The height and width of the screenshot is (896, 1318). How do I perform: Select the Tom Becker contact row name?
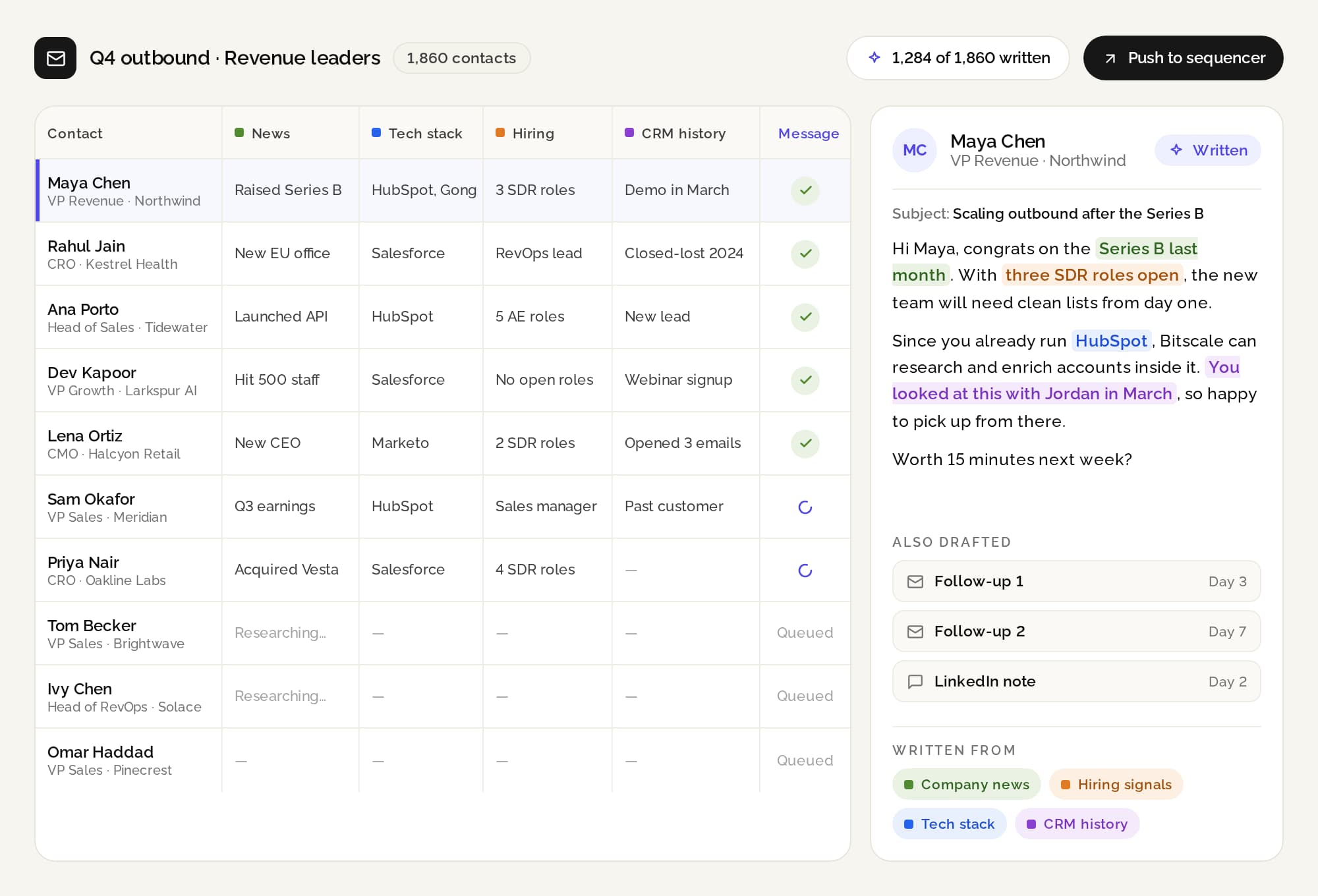(x=92, y=625)
